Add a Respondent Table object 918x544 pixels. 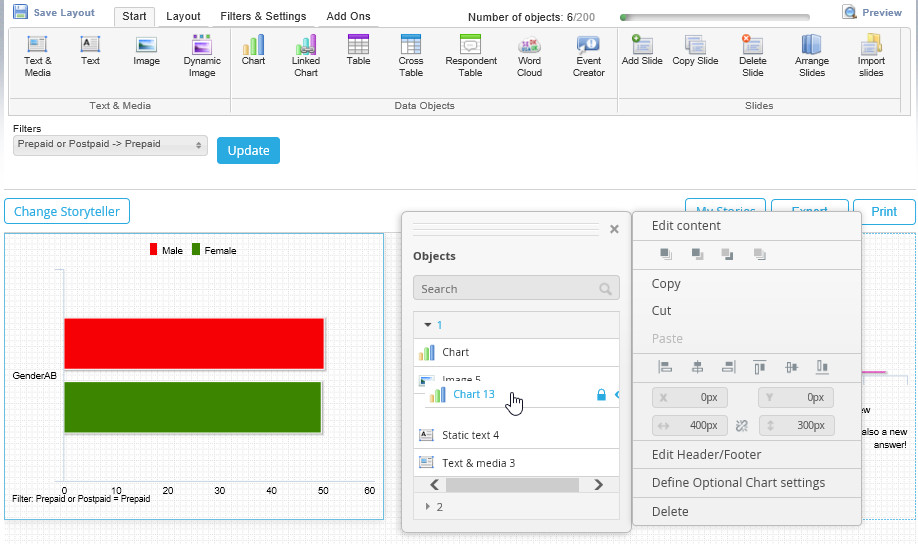(x=471, y=56)
